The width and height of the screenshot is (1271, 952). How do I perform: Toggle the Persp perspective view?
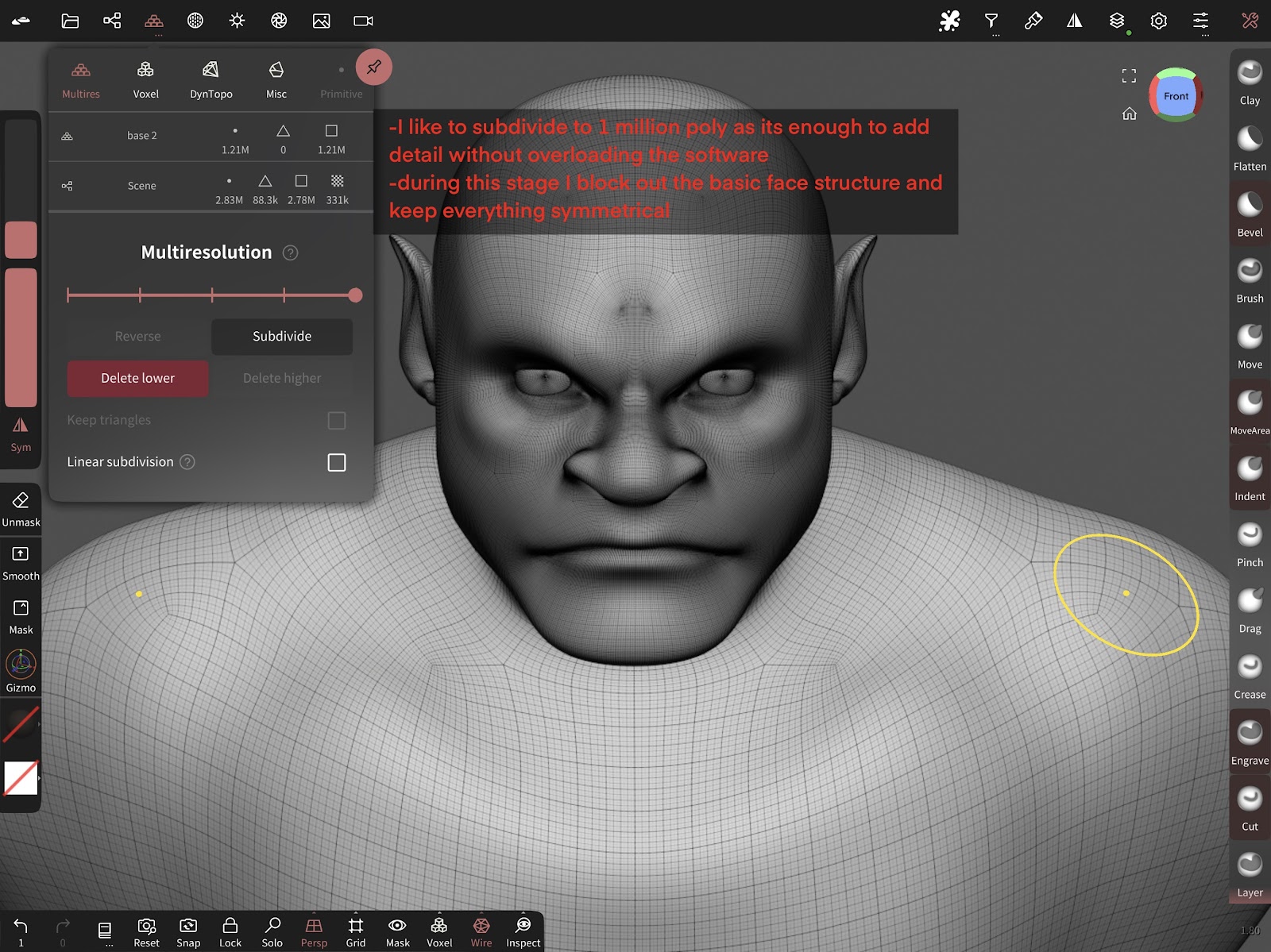(314, 932)
